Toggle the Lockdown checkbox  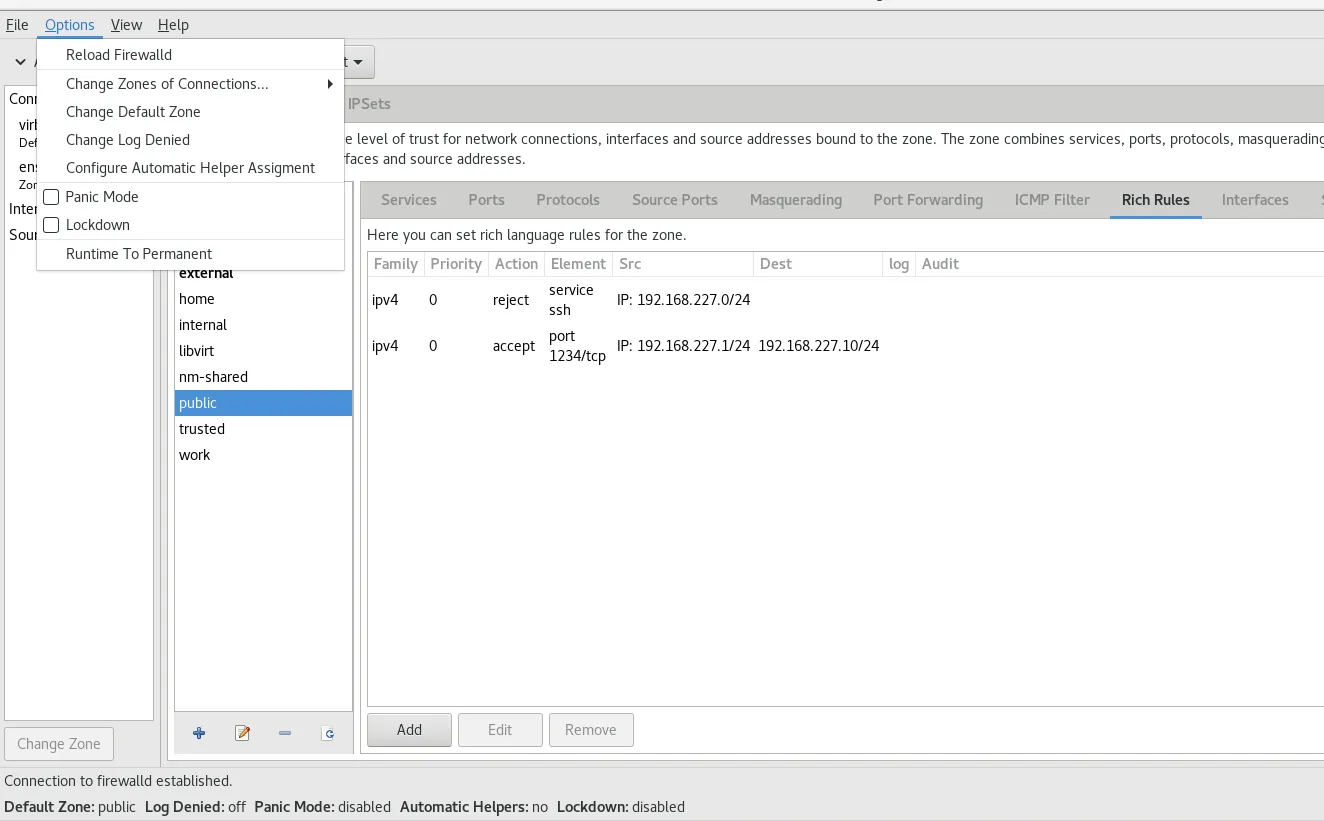tap(51, 225)
